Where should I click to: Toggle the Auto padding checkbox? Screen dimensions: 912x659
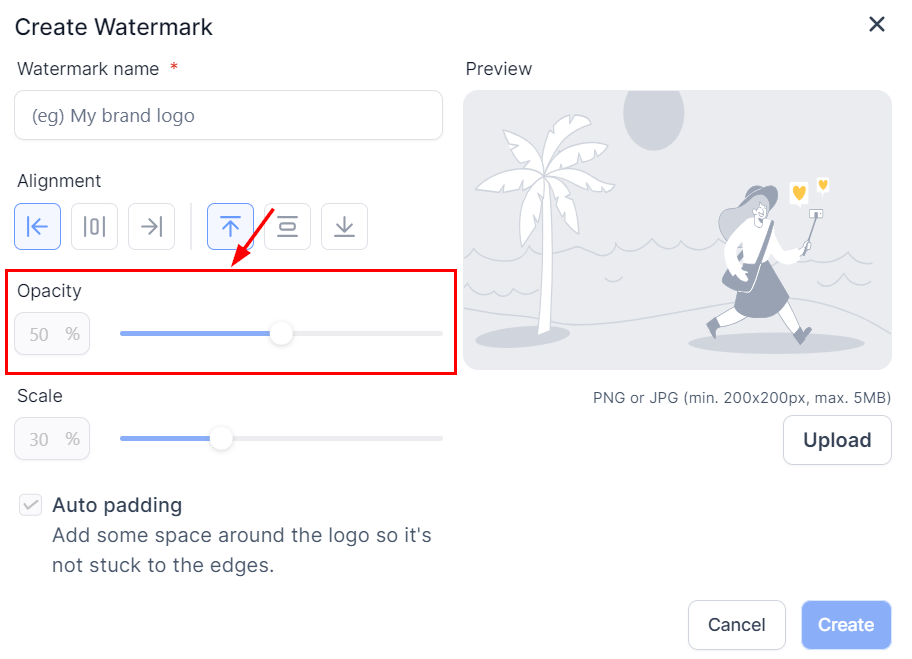tap(30, 505)
